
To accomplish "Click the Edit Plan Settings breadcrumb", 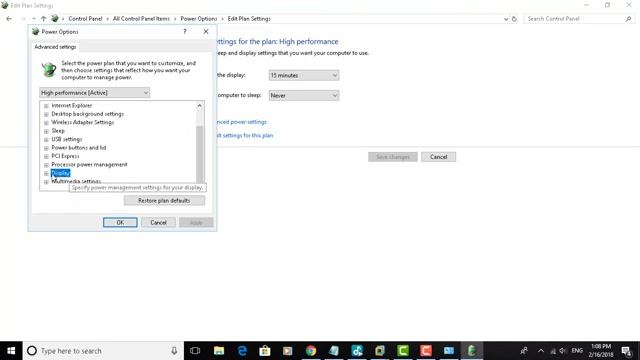I will click(x=249, y=19).
